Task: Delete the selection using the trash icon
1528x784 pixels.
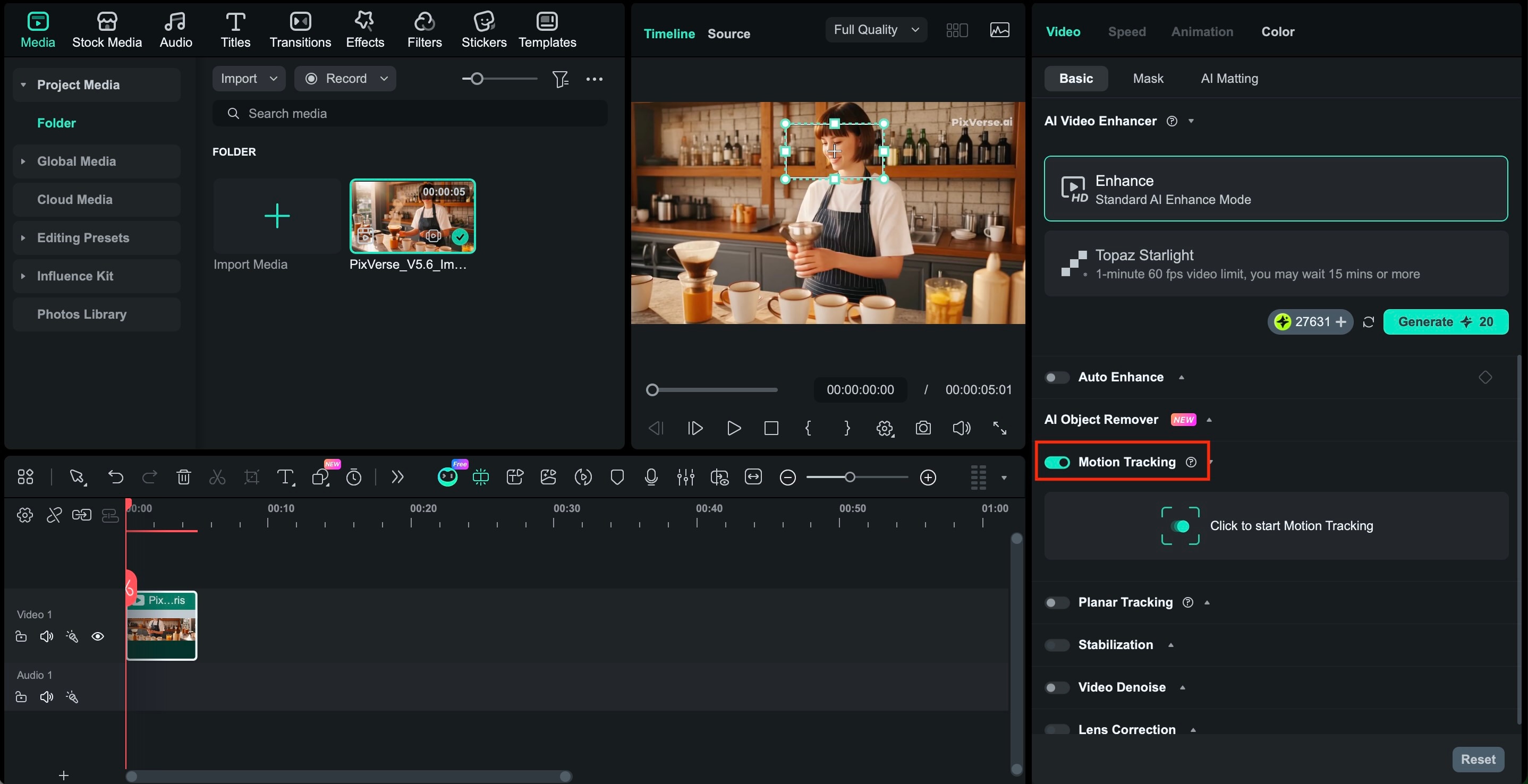Action: pos(183,478)
